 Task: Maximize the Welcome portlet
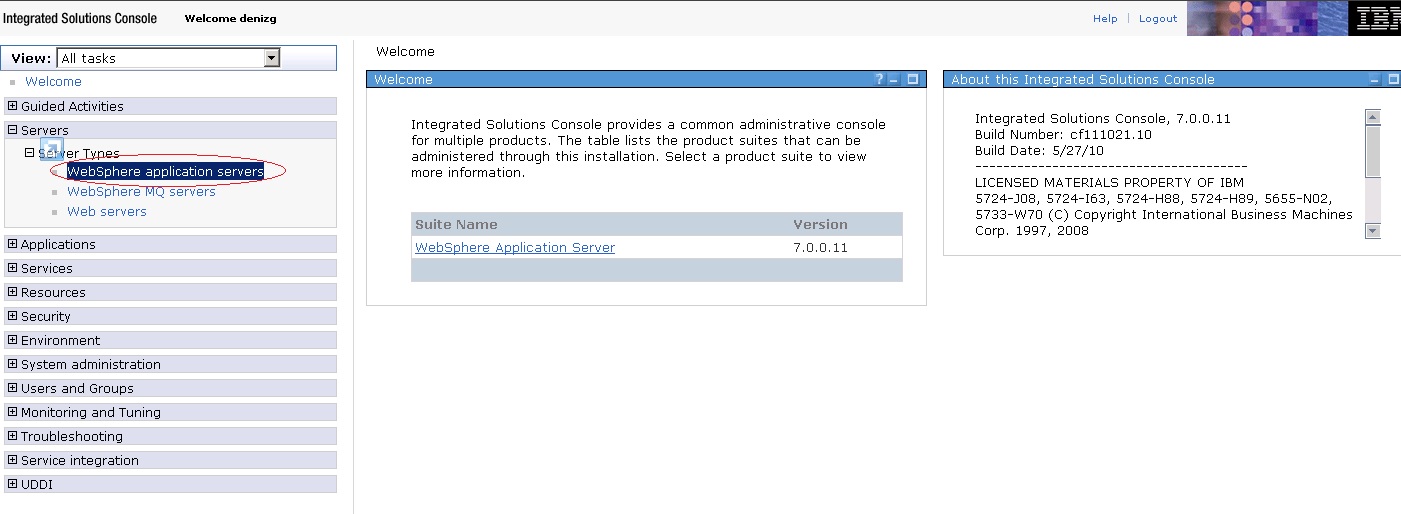(912, 79)
